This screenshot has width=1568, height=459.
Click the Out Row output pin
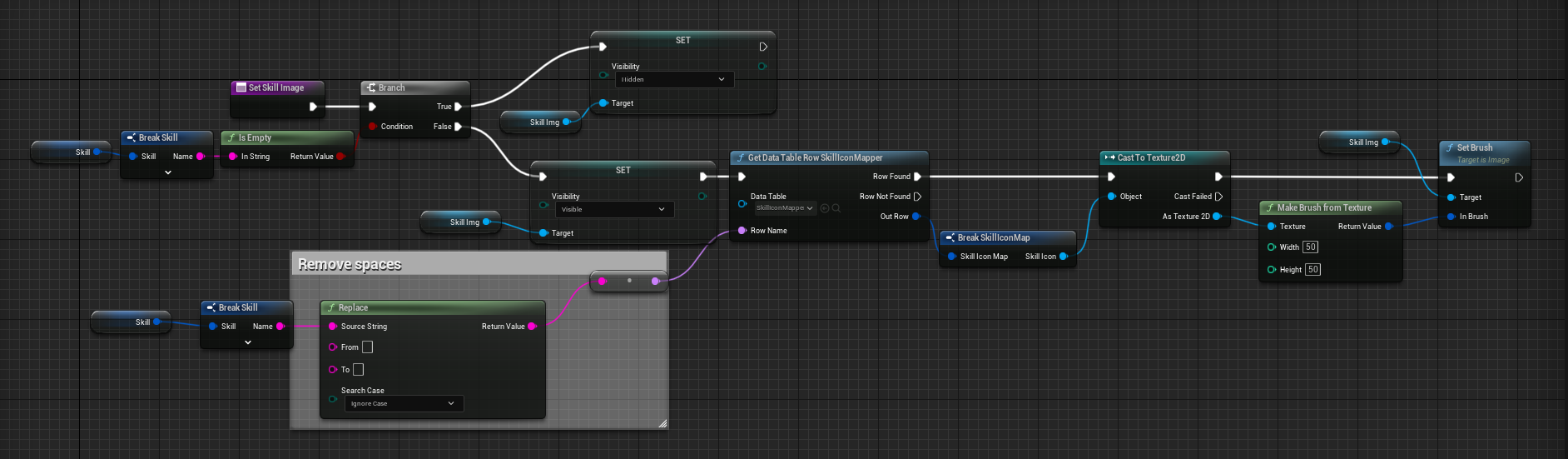click(x=915, y=217)
